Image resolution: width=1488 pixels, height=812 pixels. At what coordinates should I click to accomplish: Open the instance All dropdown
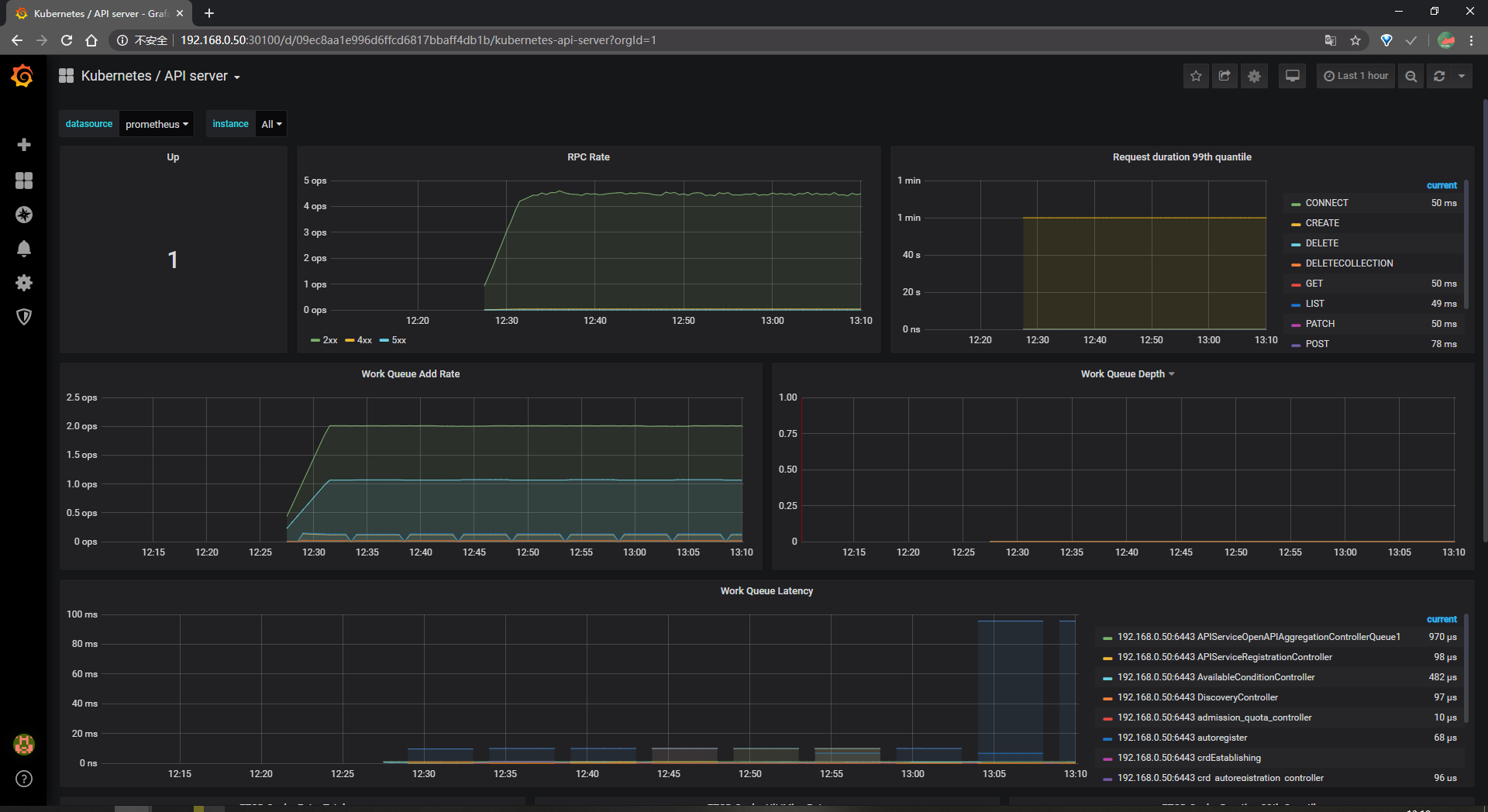coord(271,124)
